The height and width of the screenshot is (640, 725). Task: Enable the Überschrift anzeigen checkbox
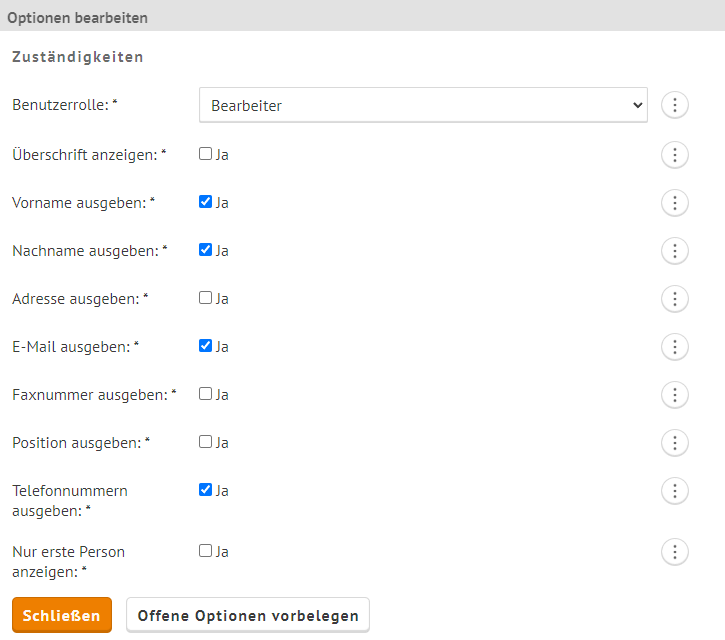(205, 154)
